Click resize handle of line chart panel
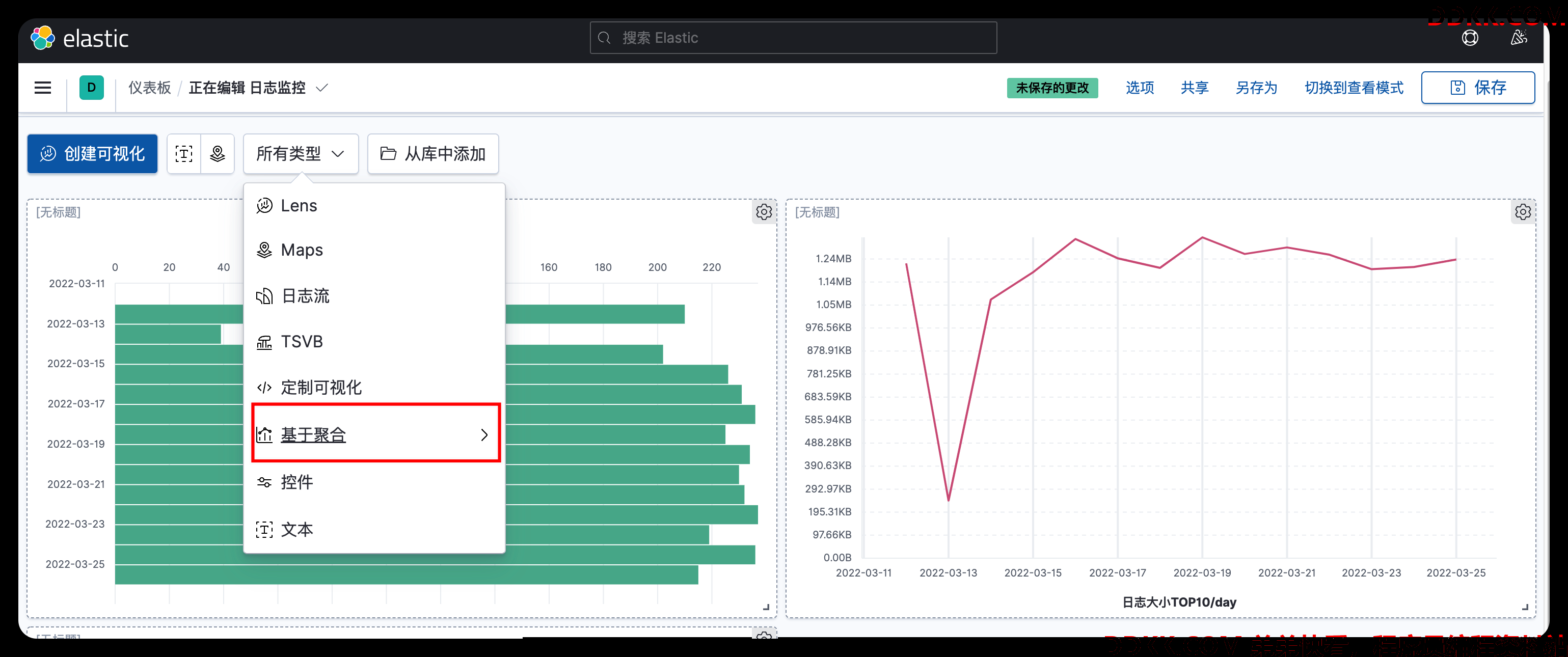 click(1525, 607)
